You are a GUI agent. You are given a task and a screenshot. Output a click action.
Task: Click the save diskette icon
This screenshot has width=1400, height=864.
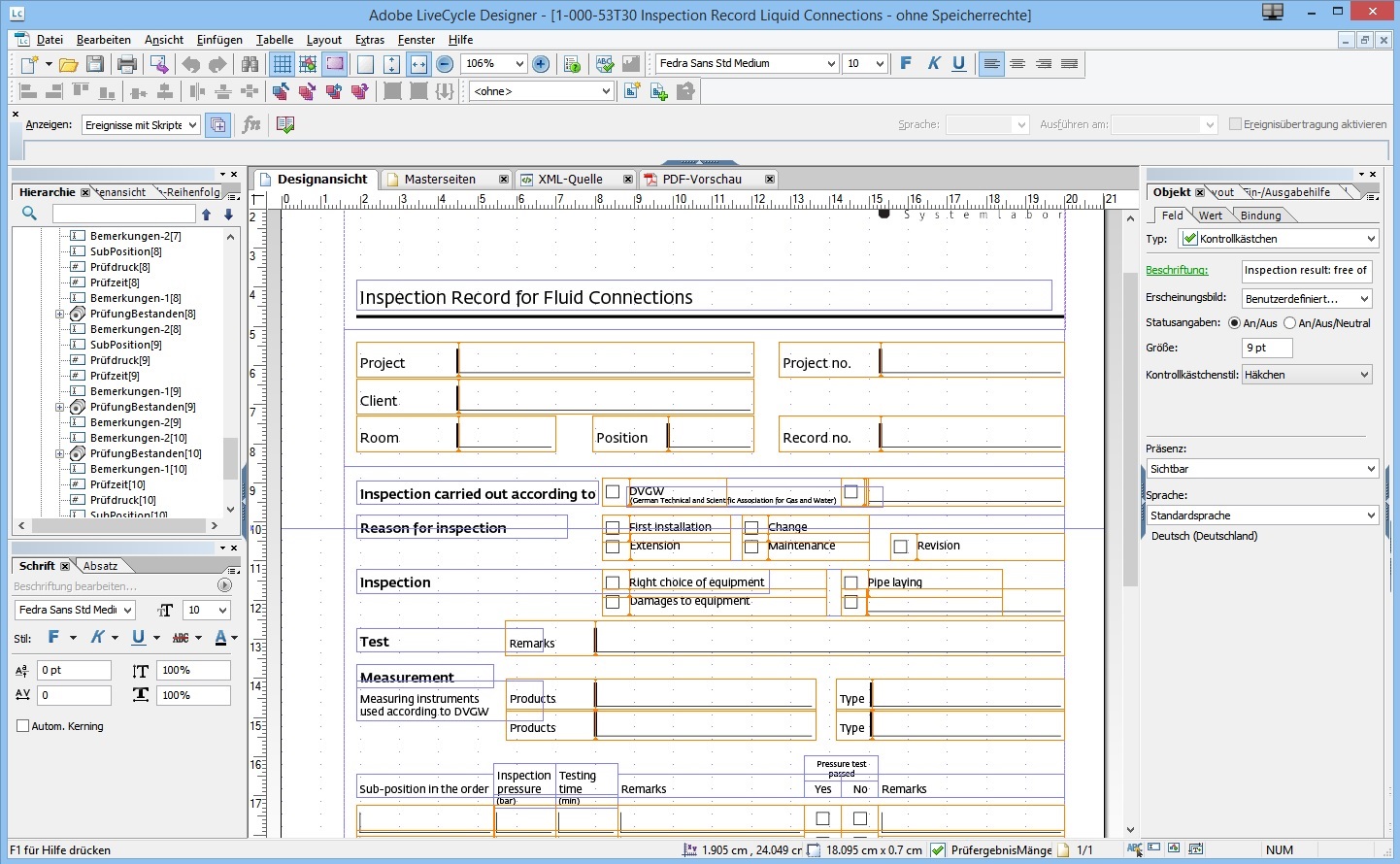pos(95,64)
